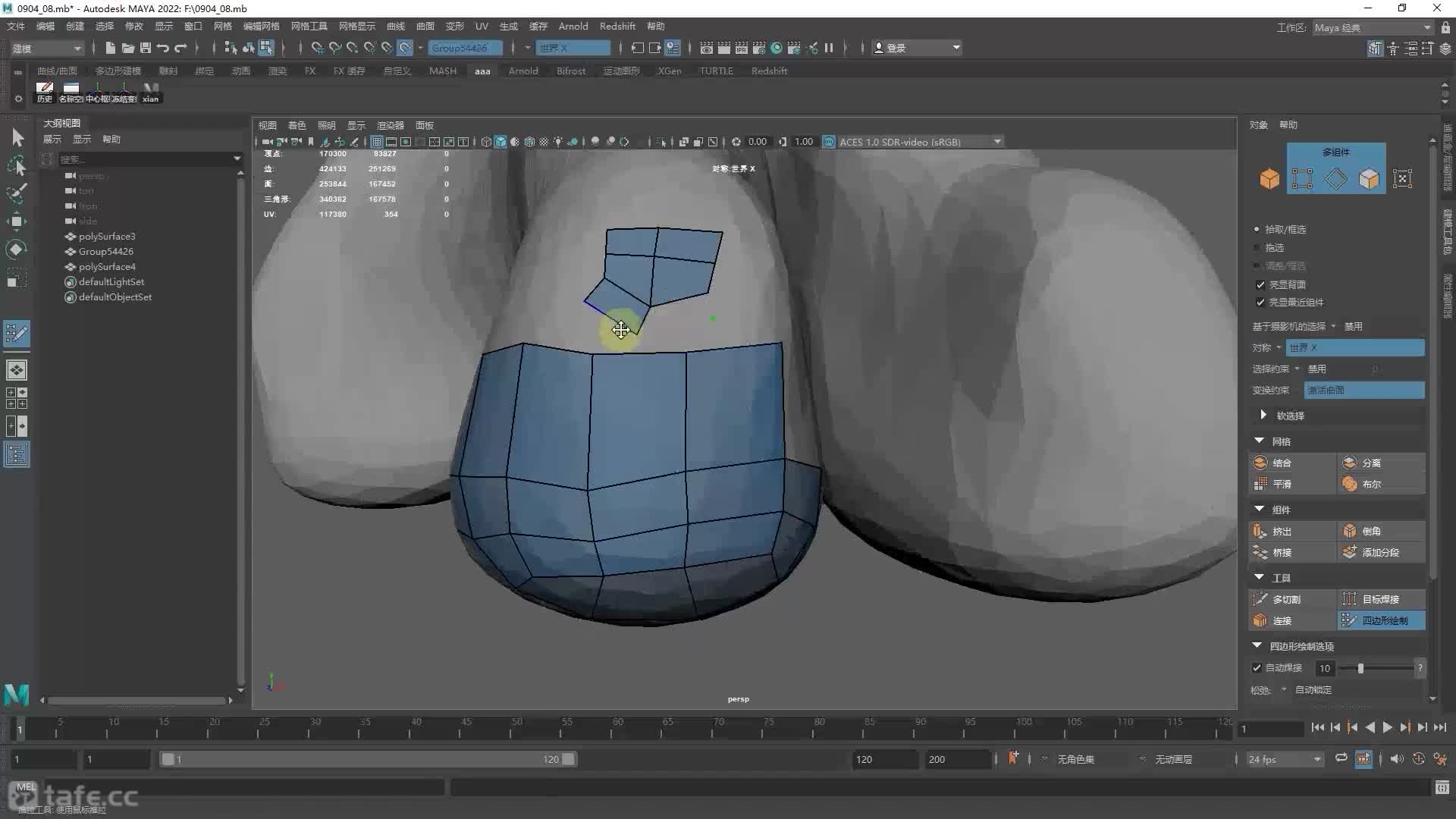Open the Maya 经典 workspace dropdown
The width and height of the screenshot is (1456, 819).
click(1373, 27)
